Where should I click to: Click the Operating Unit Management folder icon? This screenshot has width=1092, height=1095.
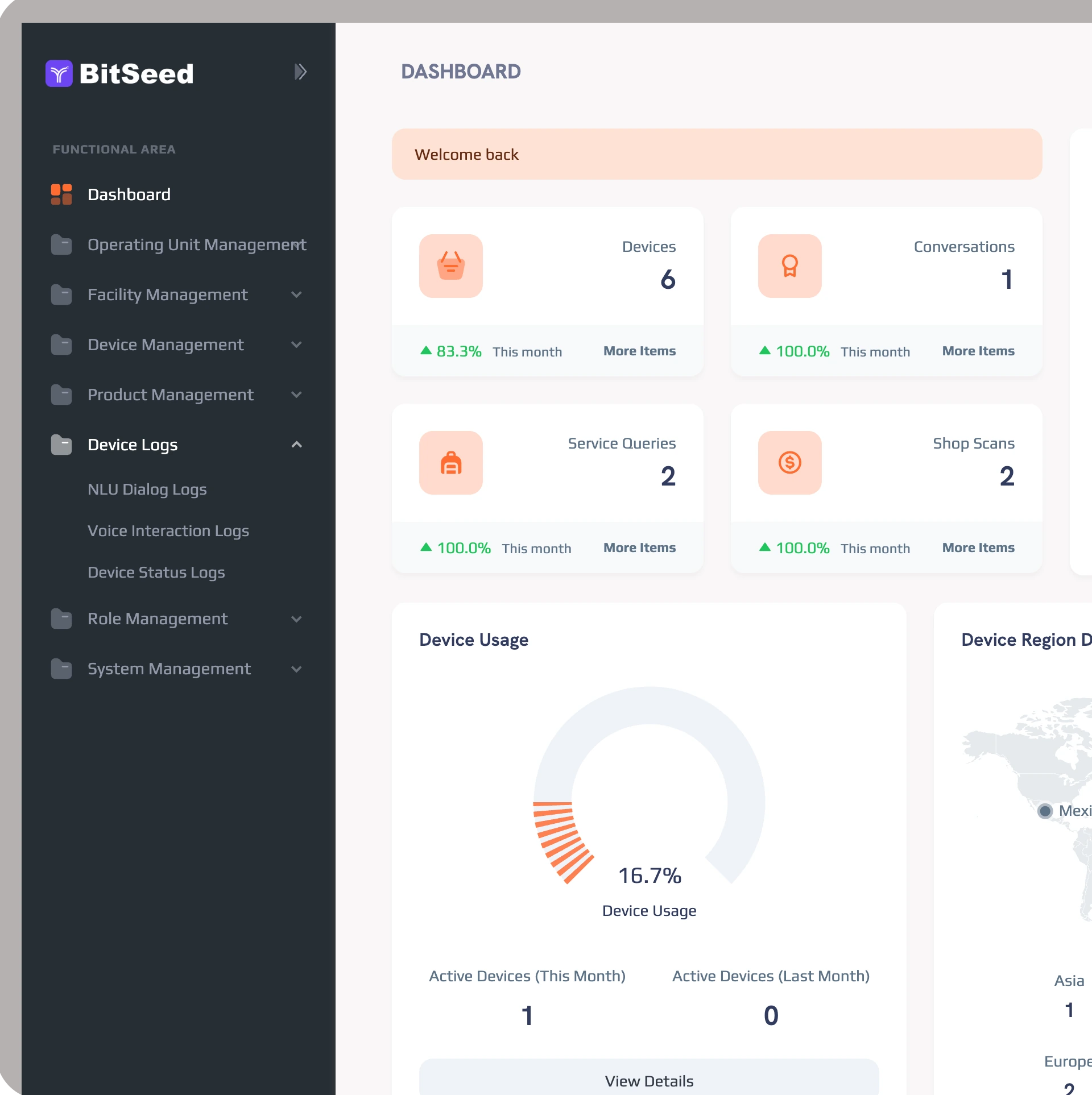tap(61, 244)
